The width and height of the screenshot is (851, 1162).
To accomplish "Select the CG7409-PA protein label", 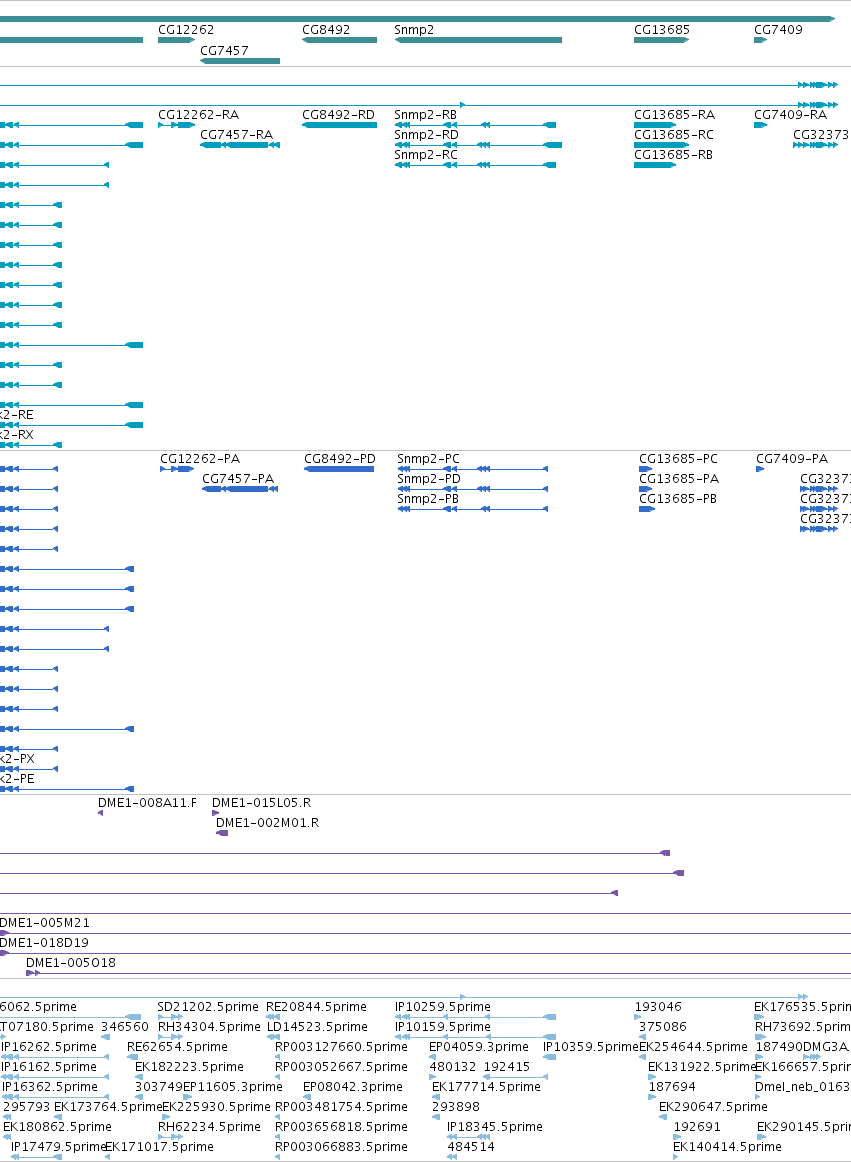I will (x=792, y=459).
